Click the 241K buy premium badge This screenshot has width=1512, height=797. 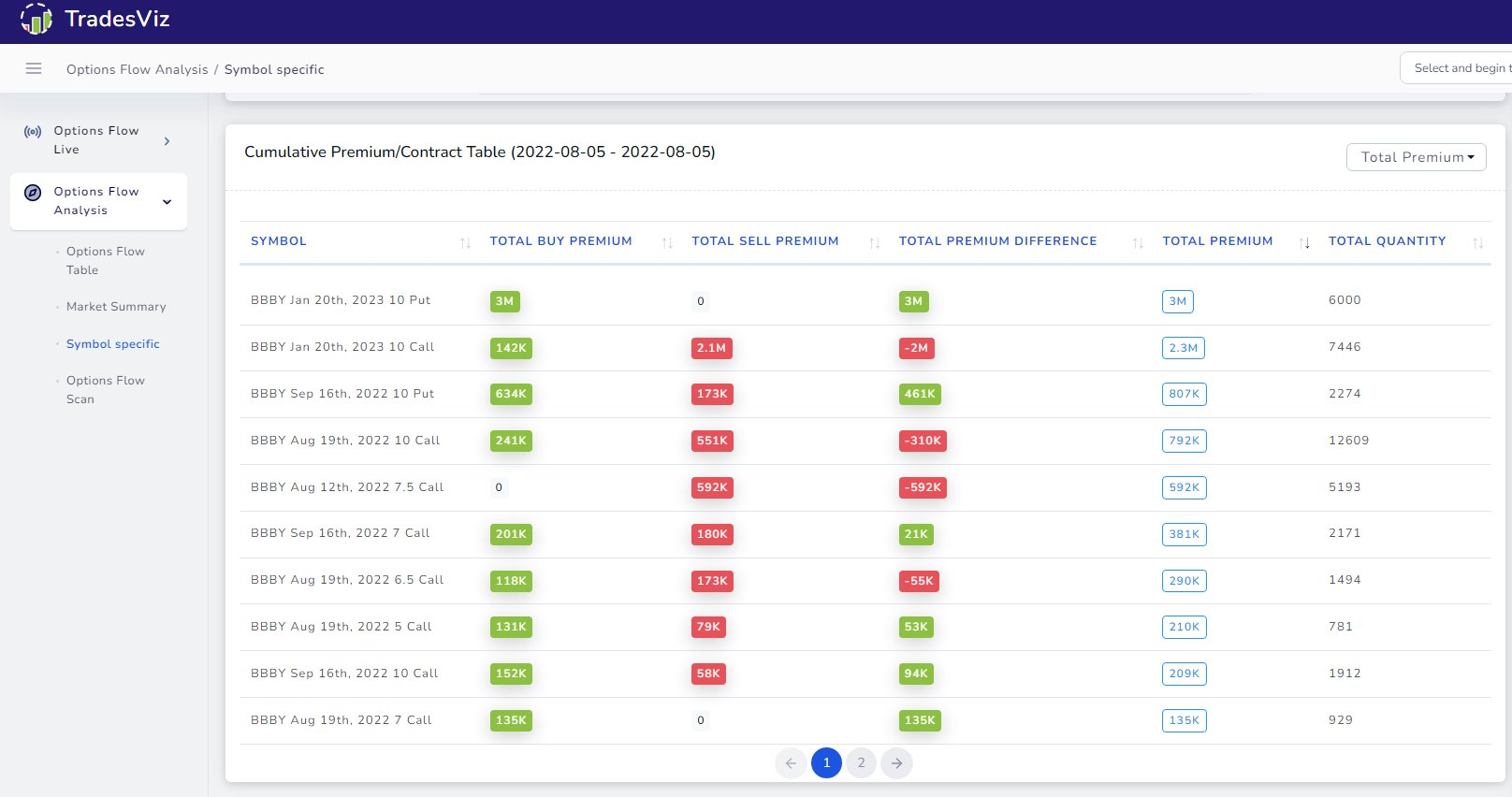click(x=511, y=441)
